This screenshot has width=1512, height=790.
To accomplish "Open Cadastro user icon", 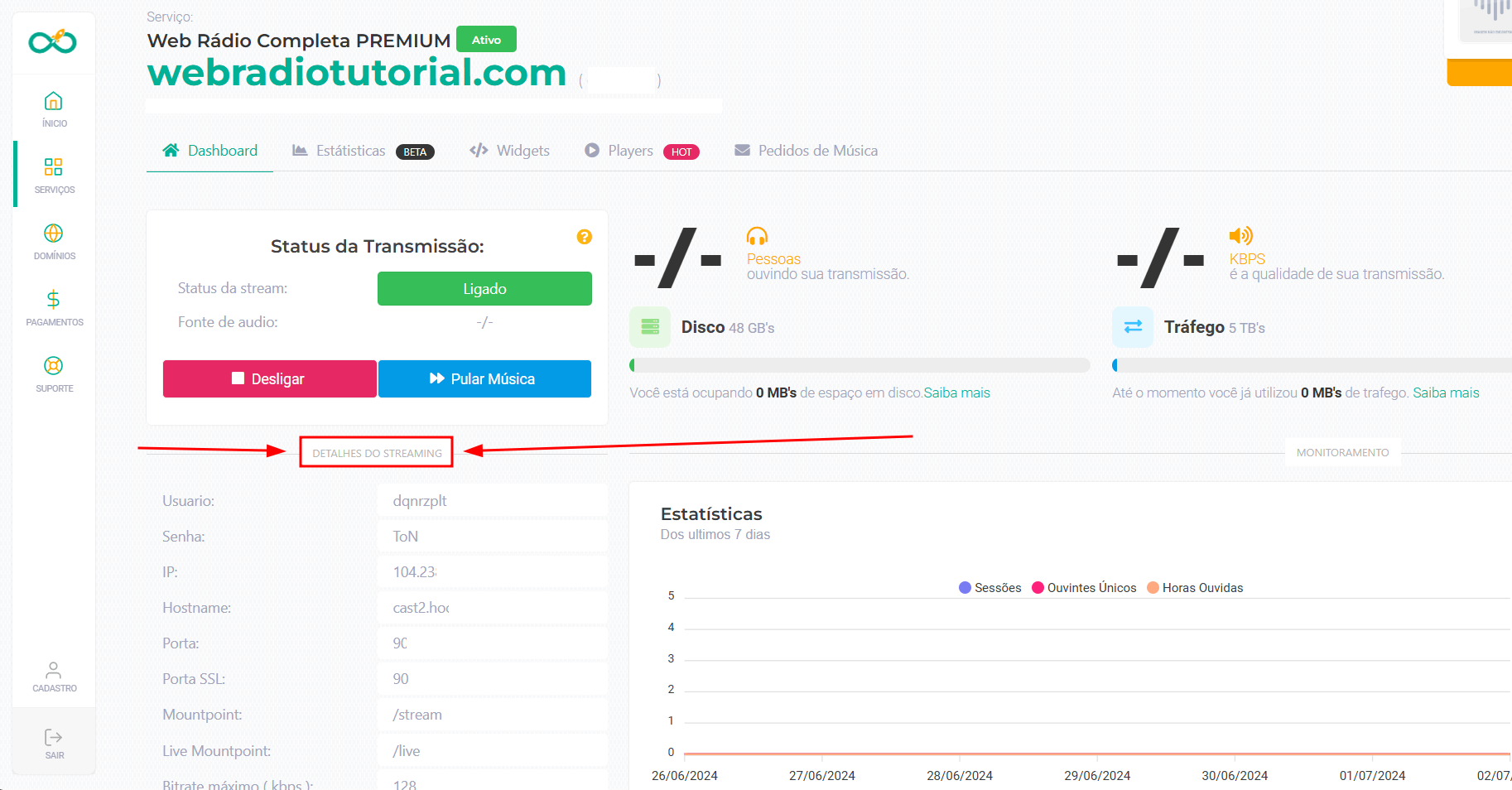I will click(54, 669).
